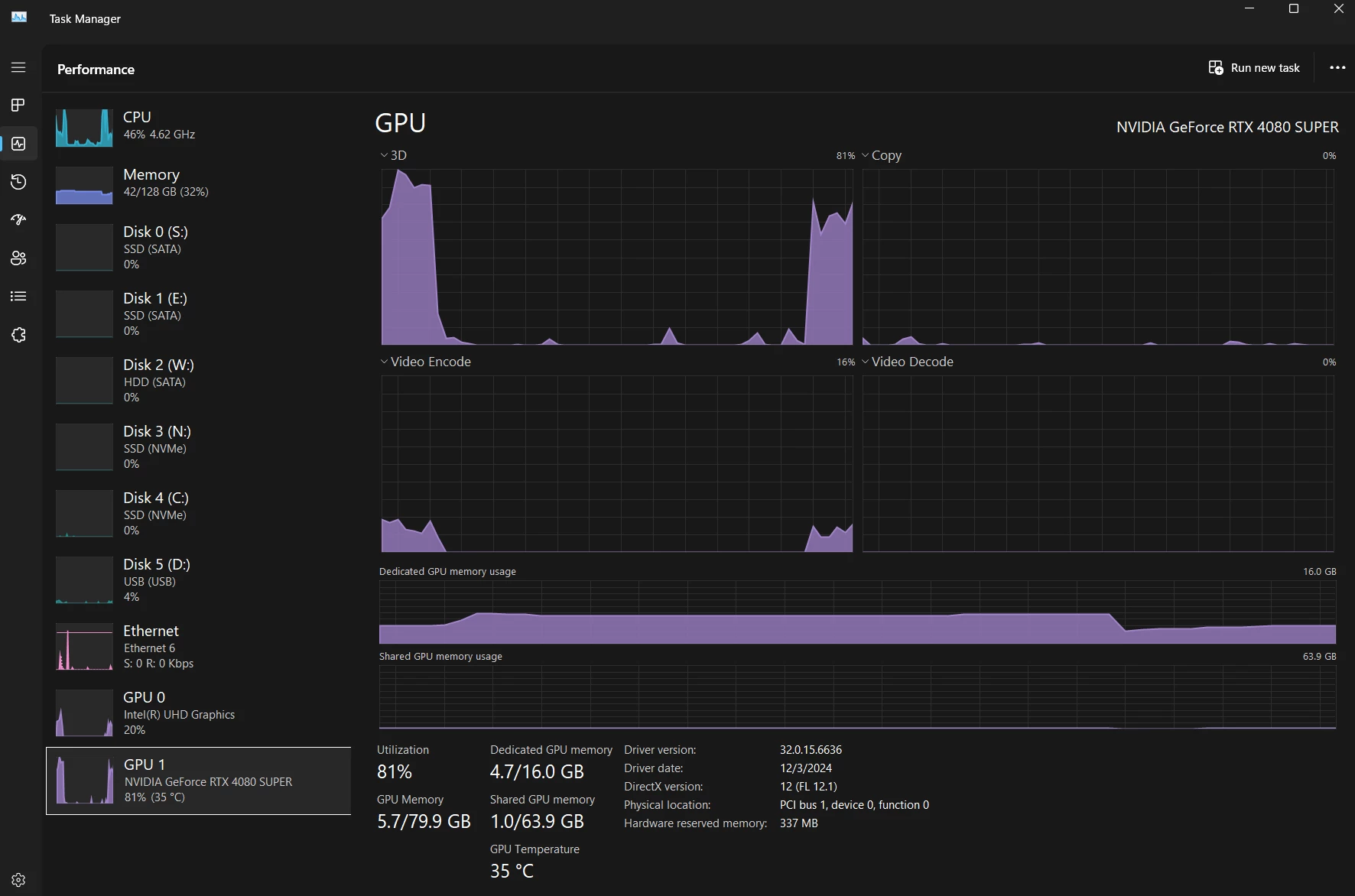Click the 3D utilization graph
This screenshot has height=896, width=1355.
617,257
